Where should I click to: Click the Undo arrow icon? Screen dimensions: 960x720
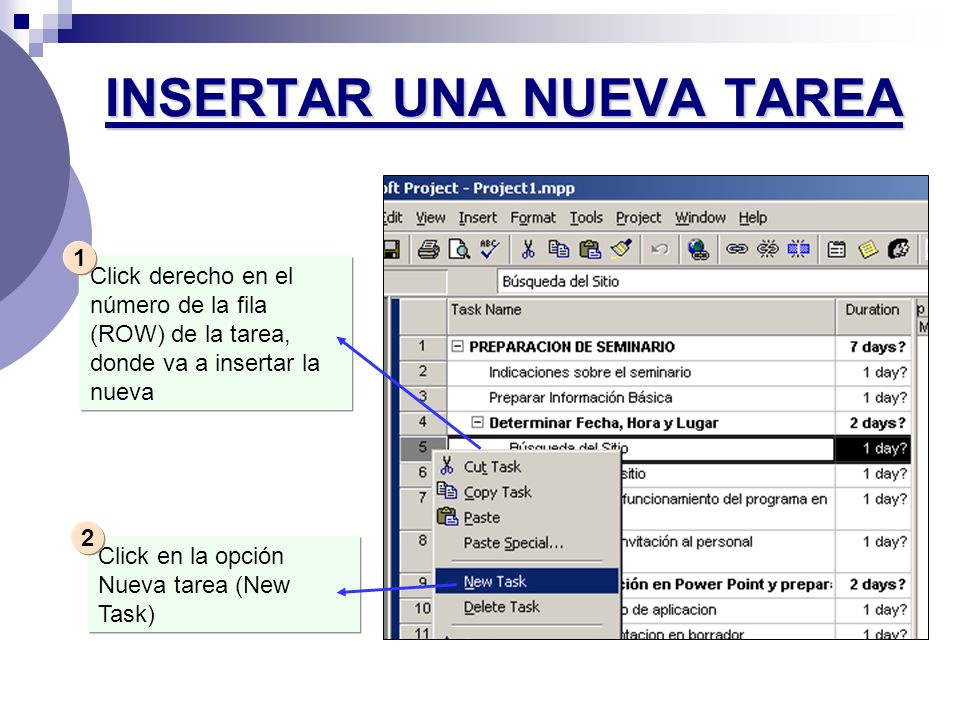coord(659,249)
